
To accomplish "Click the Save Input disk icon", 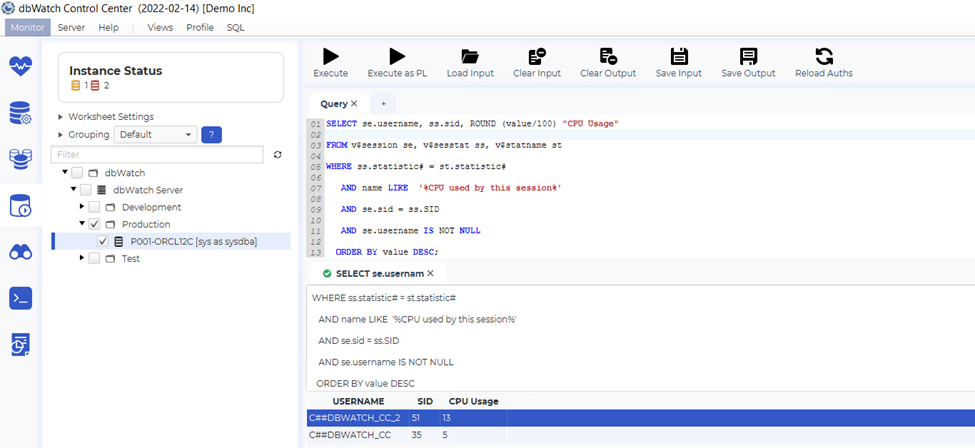I will click(x=679, y=57).
